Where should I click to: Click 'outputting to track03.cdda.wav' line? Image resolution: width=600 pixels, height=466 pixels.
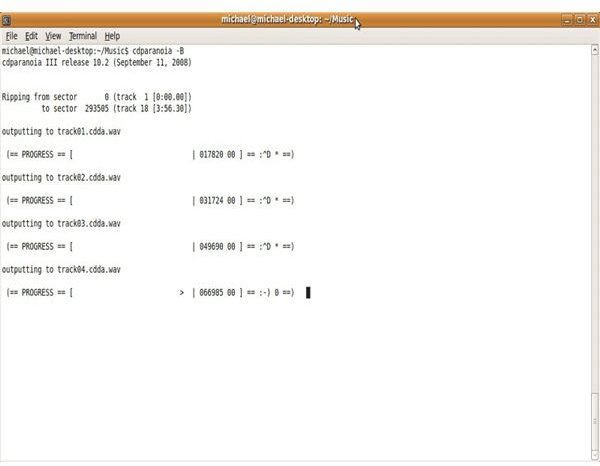(x=61, y=223)
